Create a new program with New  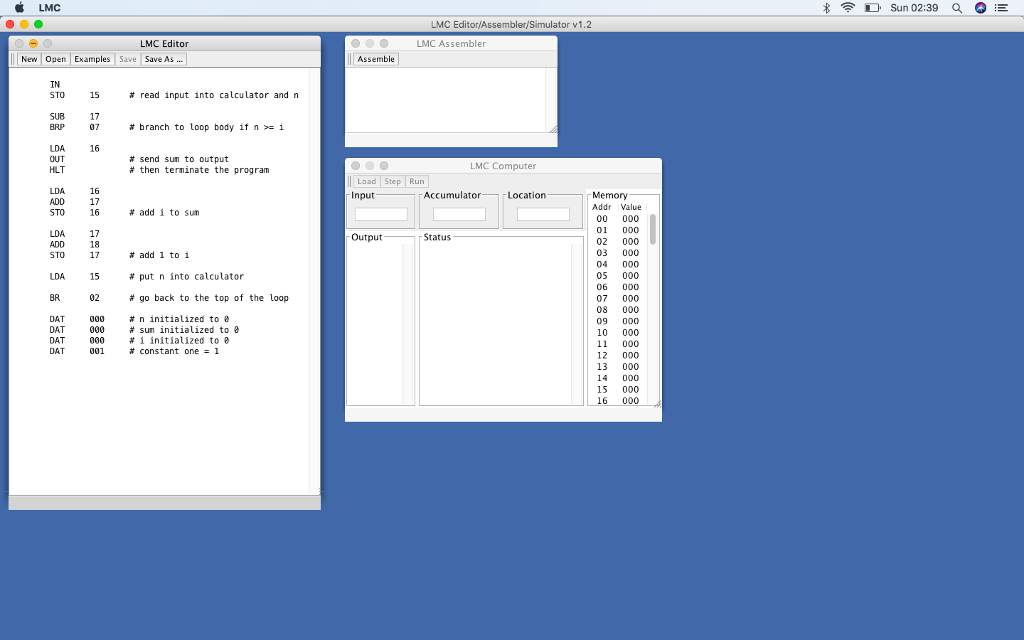pos(28,58)
